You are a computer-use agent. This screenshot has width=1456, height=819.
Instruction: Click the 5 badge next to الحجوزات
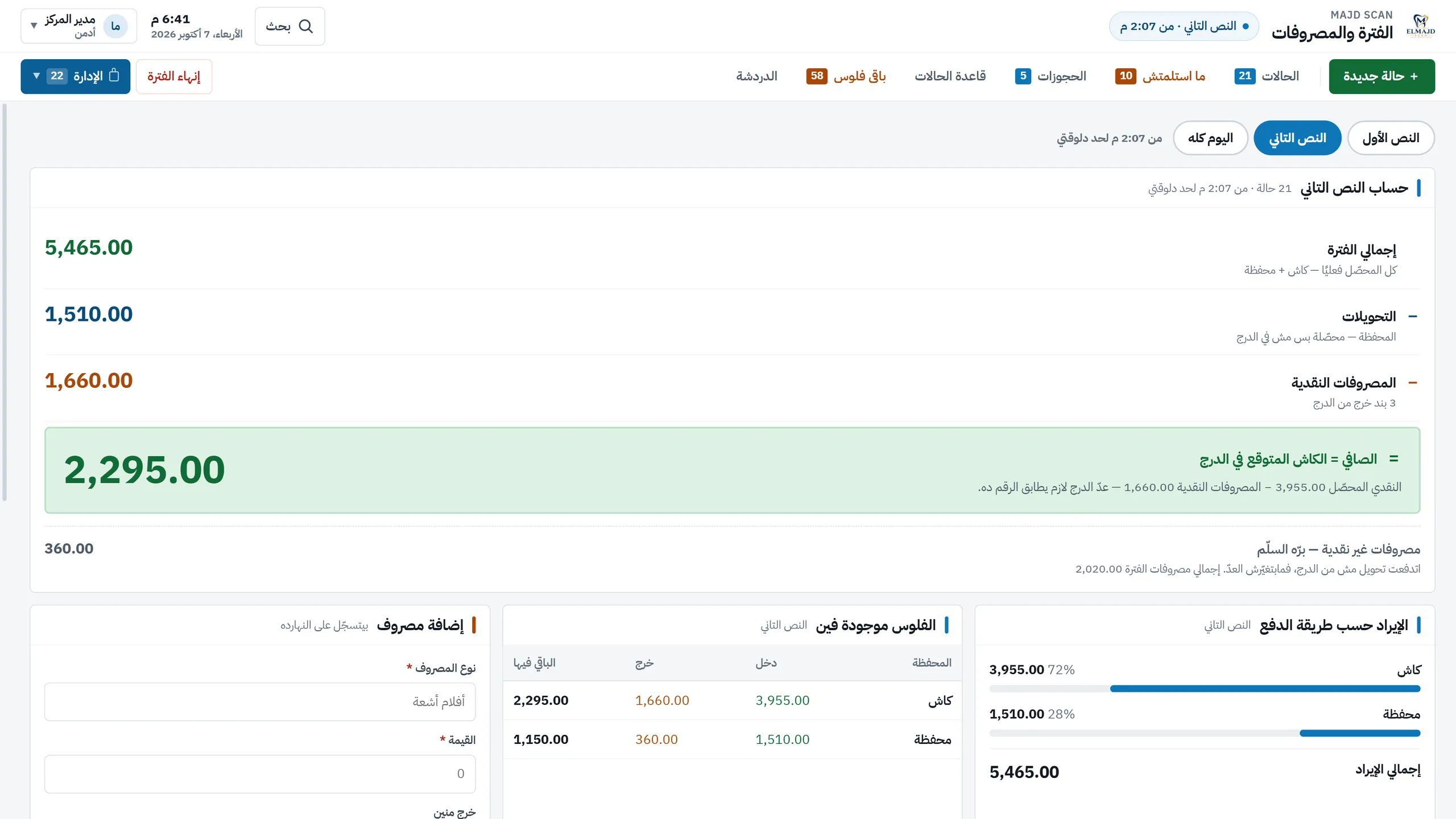[x=1023, y=76]
